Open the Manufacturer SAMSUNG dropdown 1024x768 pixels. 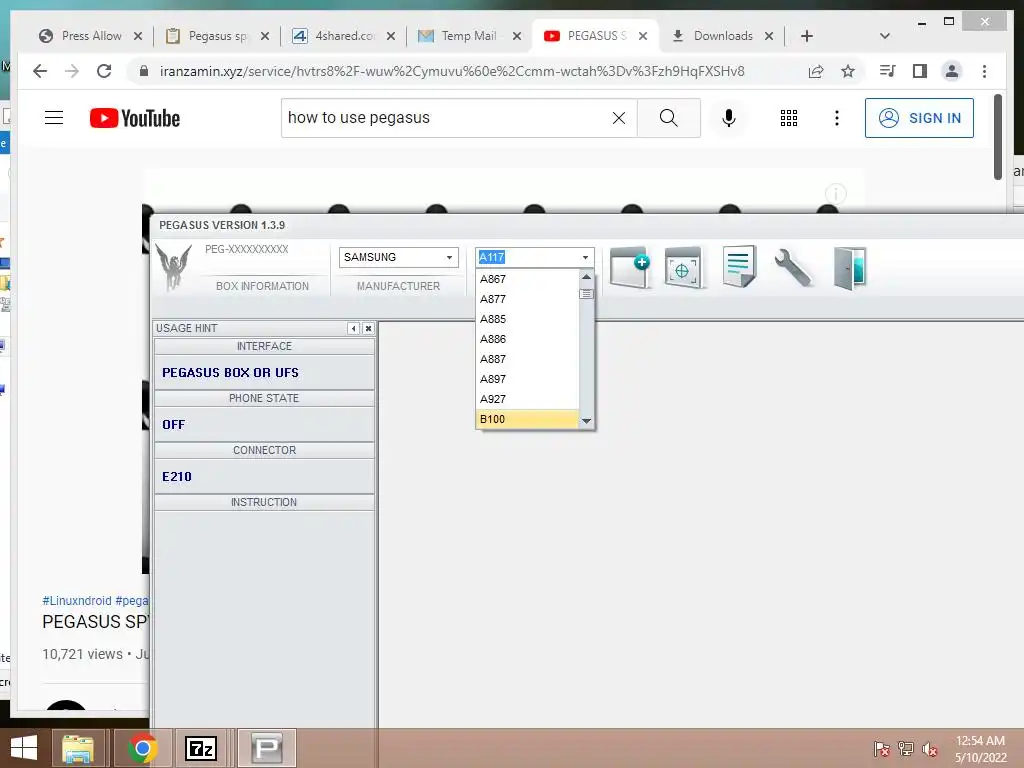398,257
